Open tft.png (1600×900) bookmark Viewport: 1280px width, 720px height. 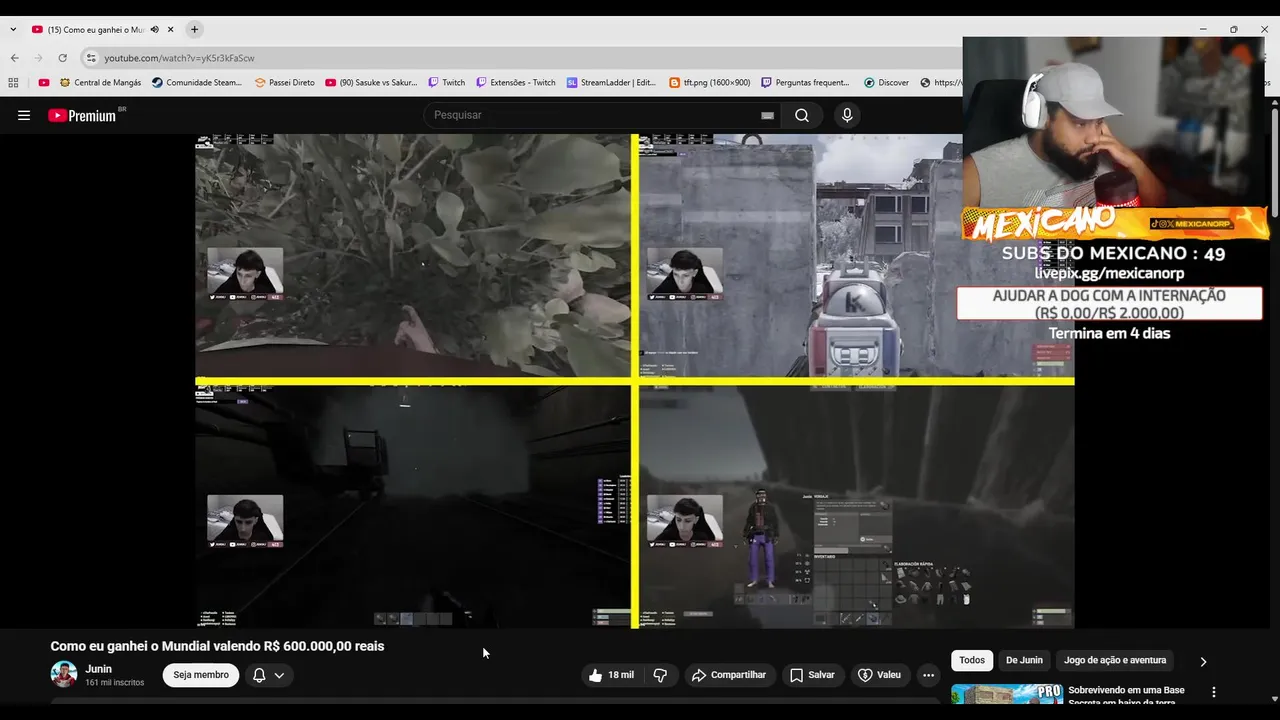(709, 83)
